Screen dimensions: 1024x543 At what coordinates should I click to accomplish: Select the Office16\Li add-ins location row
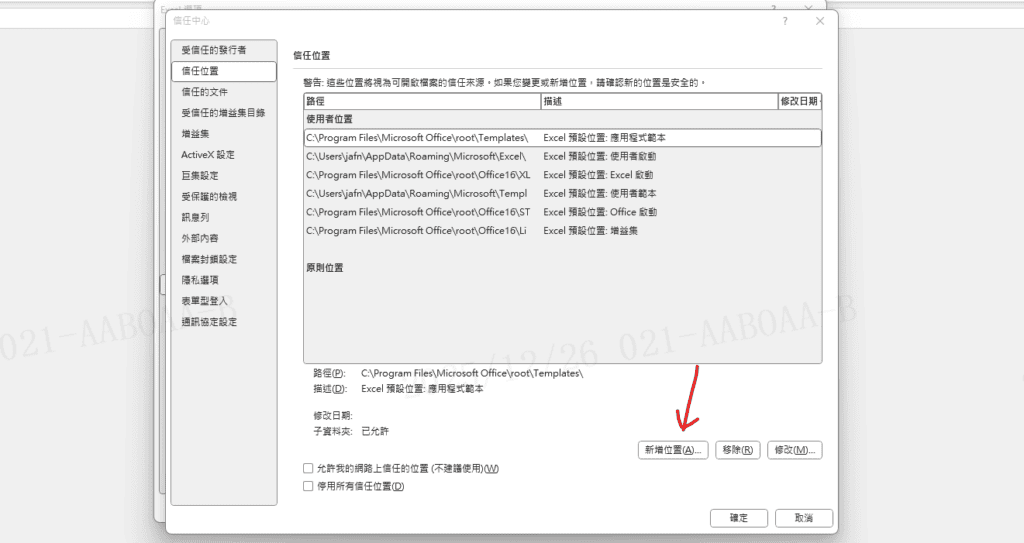pos(562,231)
